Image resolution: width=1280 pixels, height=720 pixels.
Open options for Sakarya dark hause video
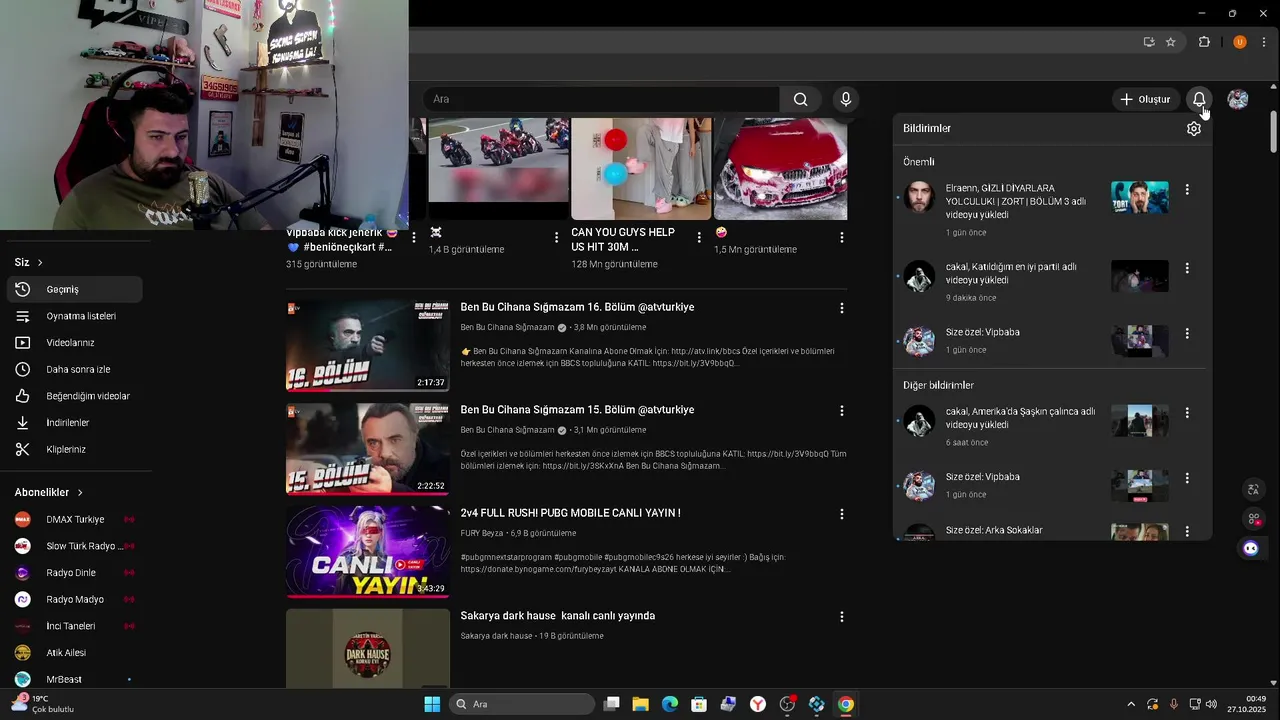pyautogui.click(x=842, y=617)
